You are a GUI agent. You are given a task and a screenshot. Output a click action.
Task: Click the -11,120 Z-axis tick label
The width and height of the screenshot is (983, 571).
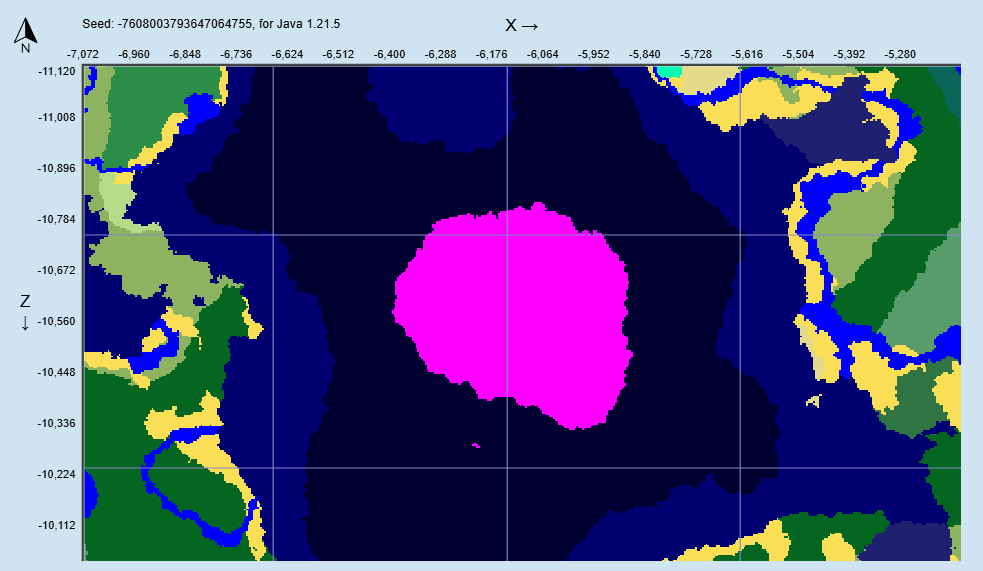coord(56,71)
